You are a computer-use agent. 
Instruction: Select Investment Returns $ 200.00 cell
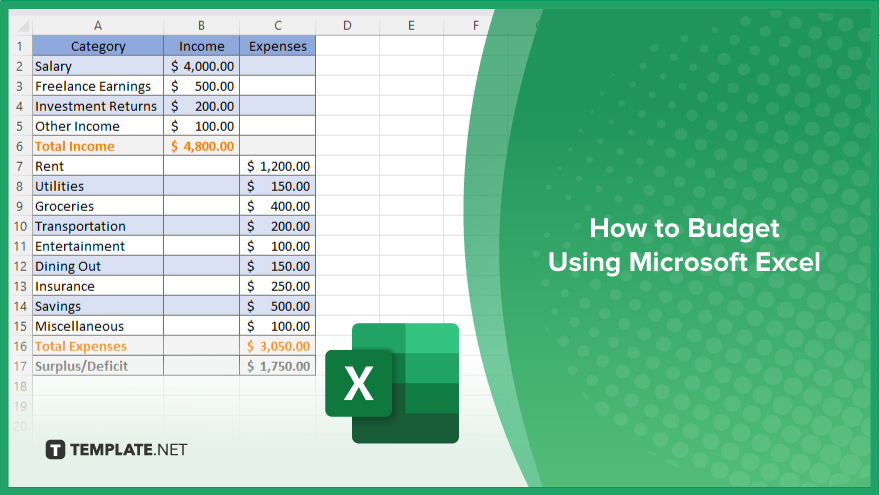[x=201, y=106]
